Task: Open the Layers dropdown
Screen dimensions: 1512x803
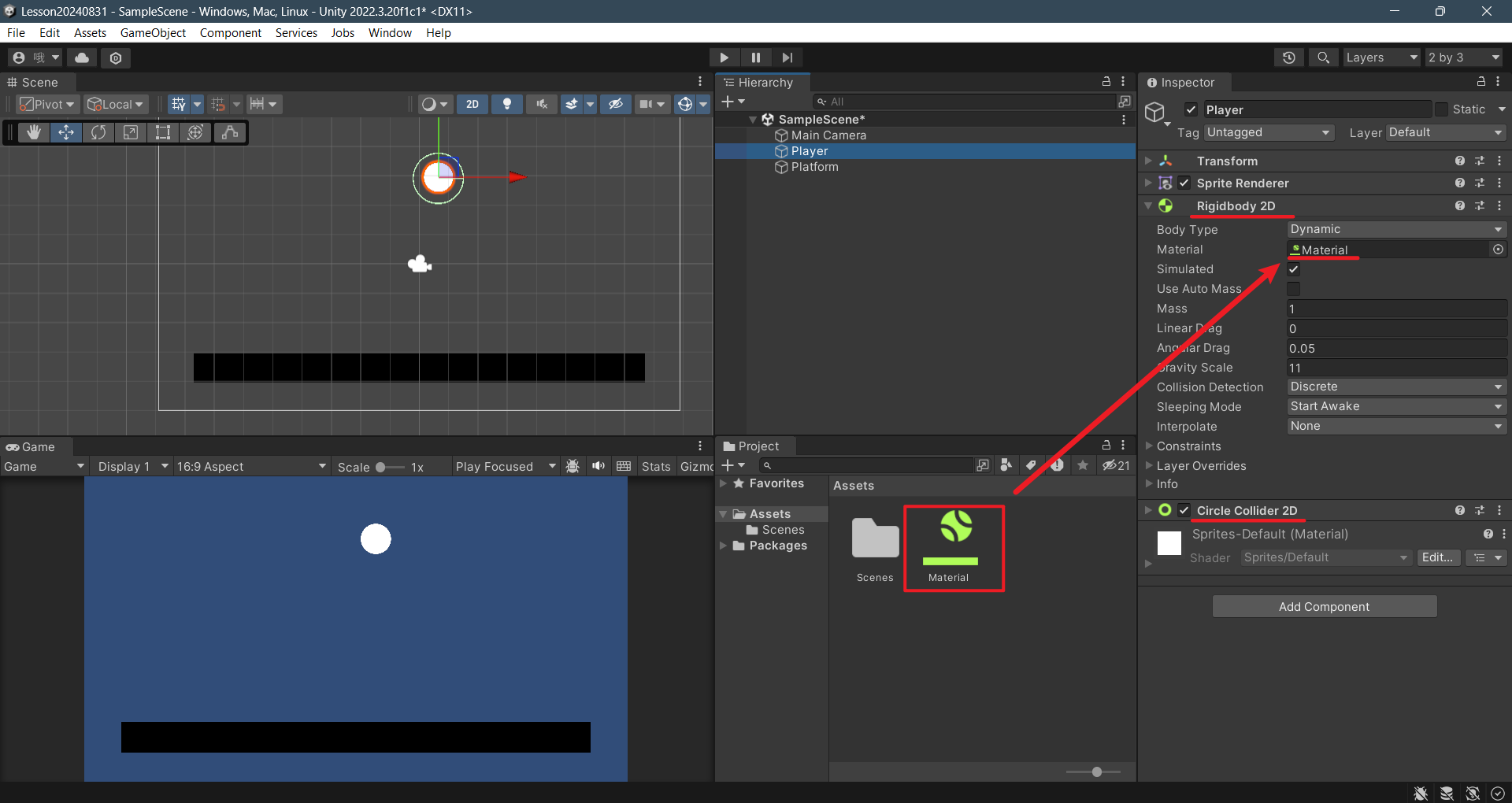Action: click(1380, 57)
